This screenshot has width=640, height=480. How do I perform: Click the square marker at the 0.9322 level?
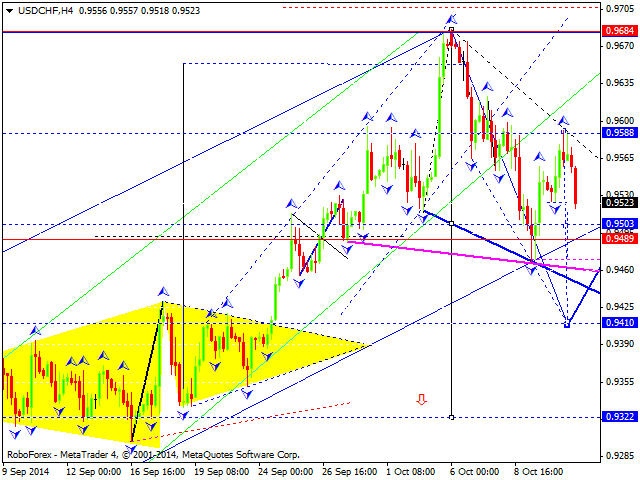452,417
